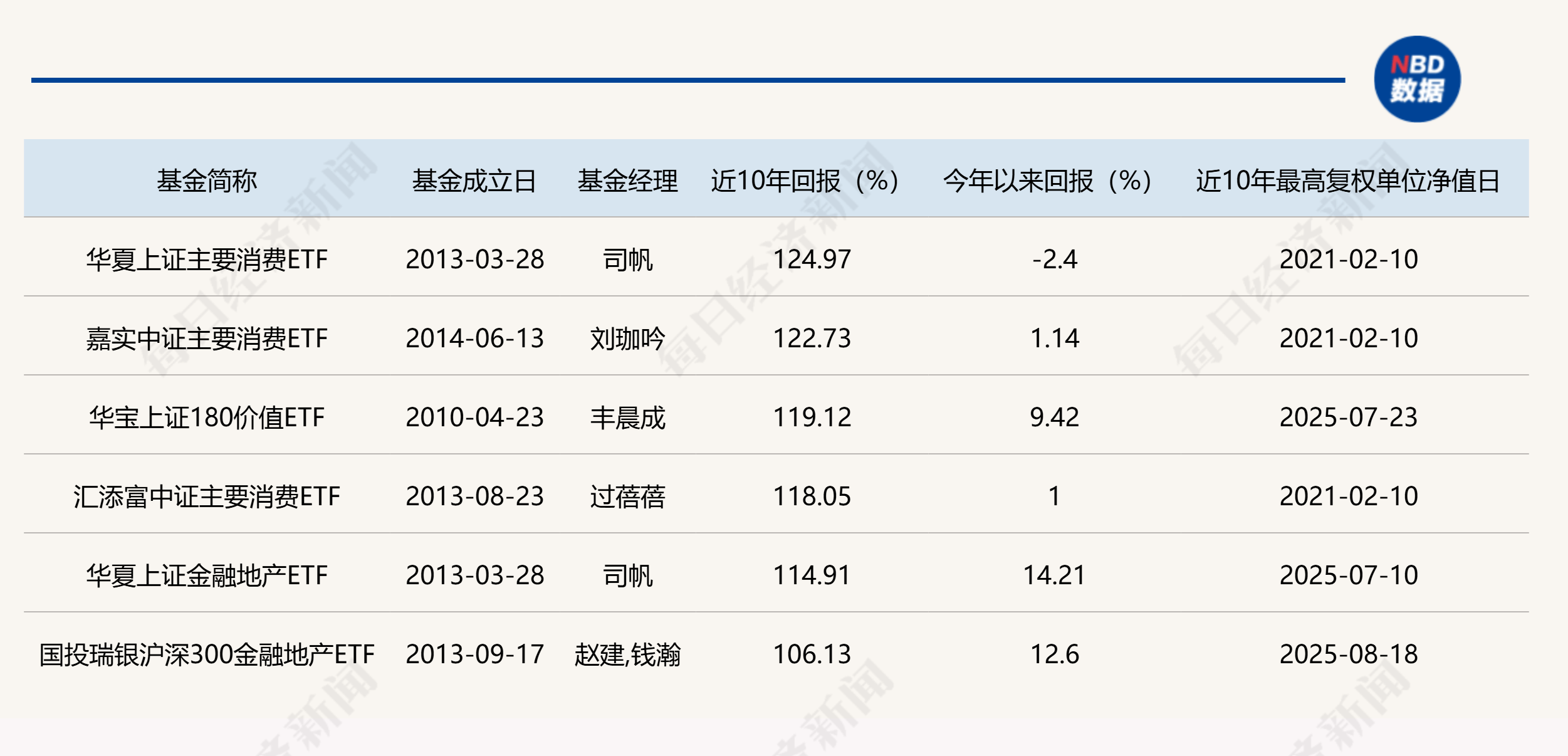
Task: Click fund managers 赵建,钱瀚 cell
Action: pos(627,654)
